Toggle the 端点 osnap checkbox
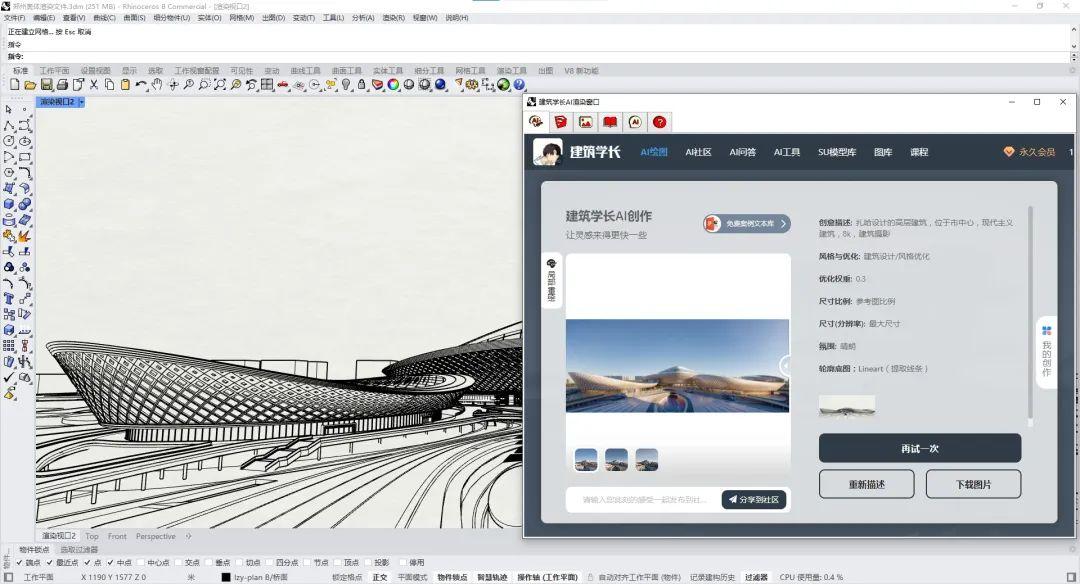 click(x=19, y=563)
